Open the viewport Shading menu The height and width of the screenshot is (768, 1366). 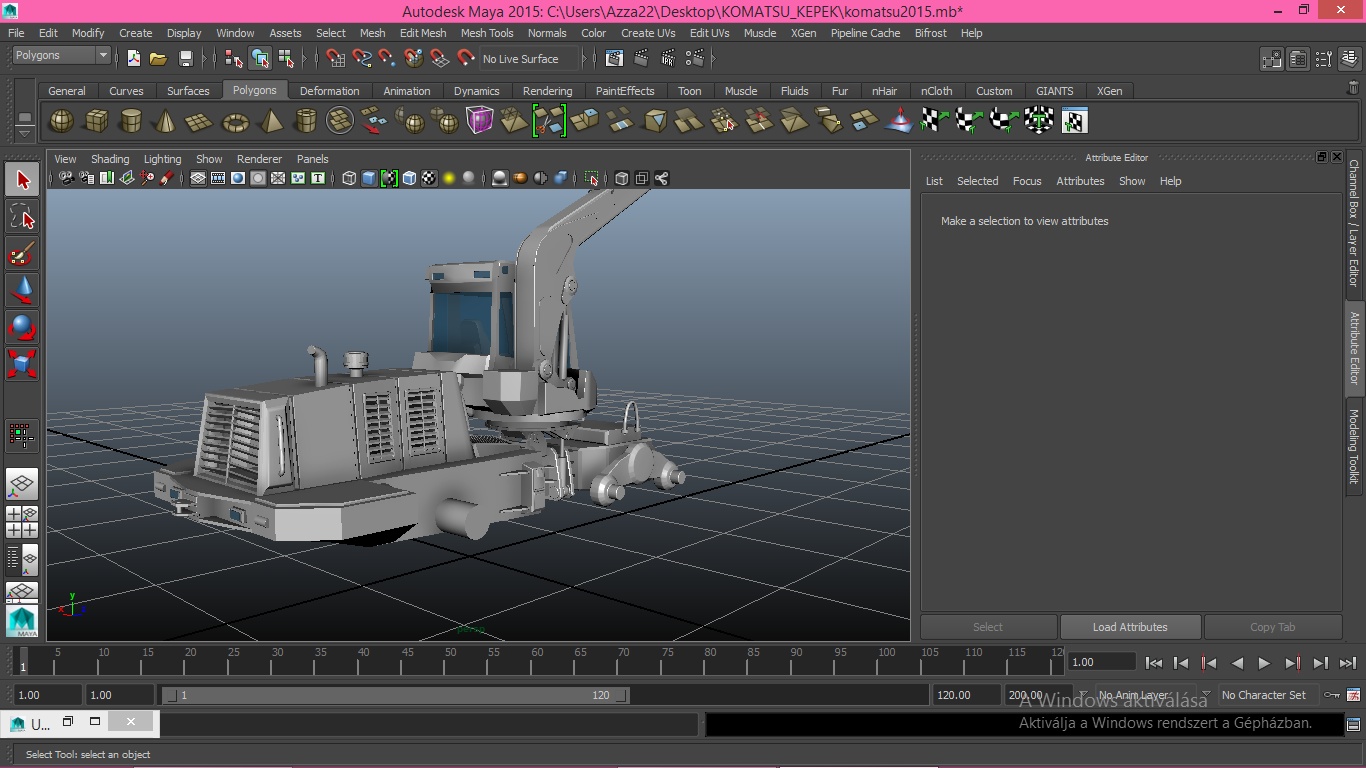110,159
